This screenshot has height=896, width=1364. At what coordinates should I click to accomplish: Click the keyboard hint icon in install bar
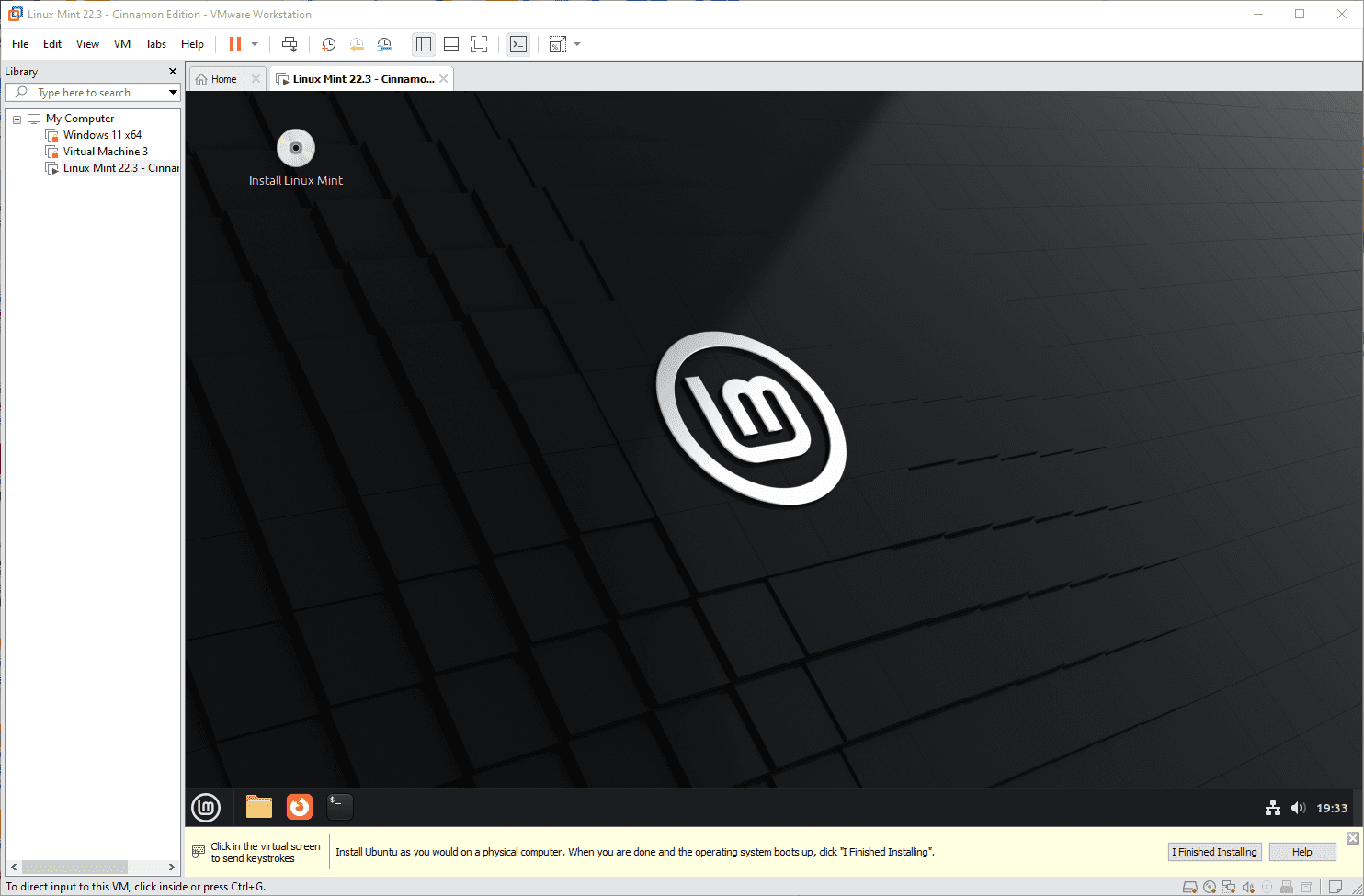point(199,852)
